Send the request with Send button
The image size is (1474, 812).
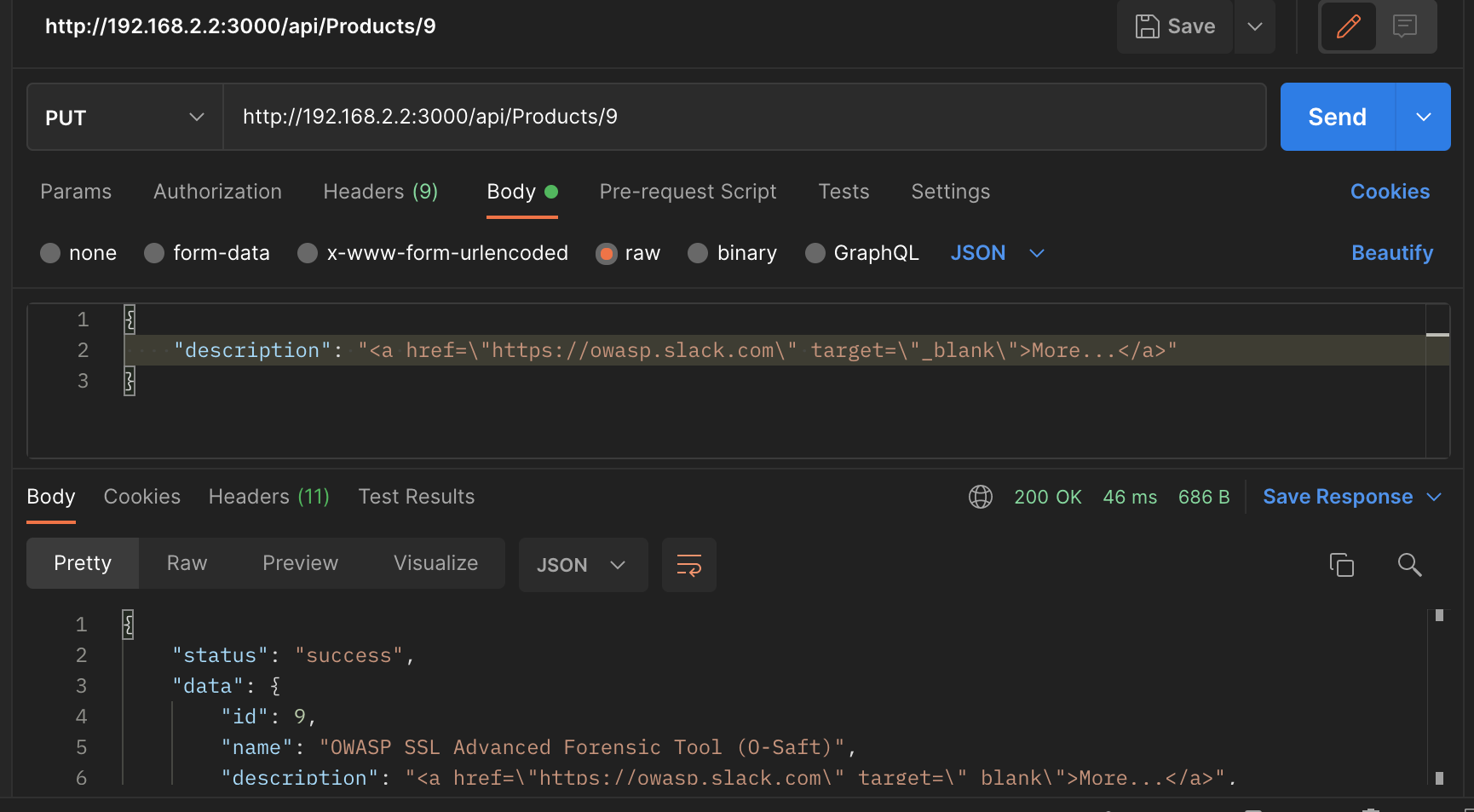click(1338, 117)
